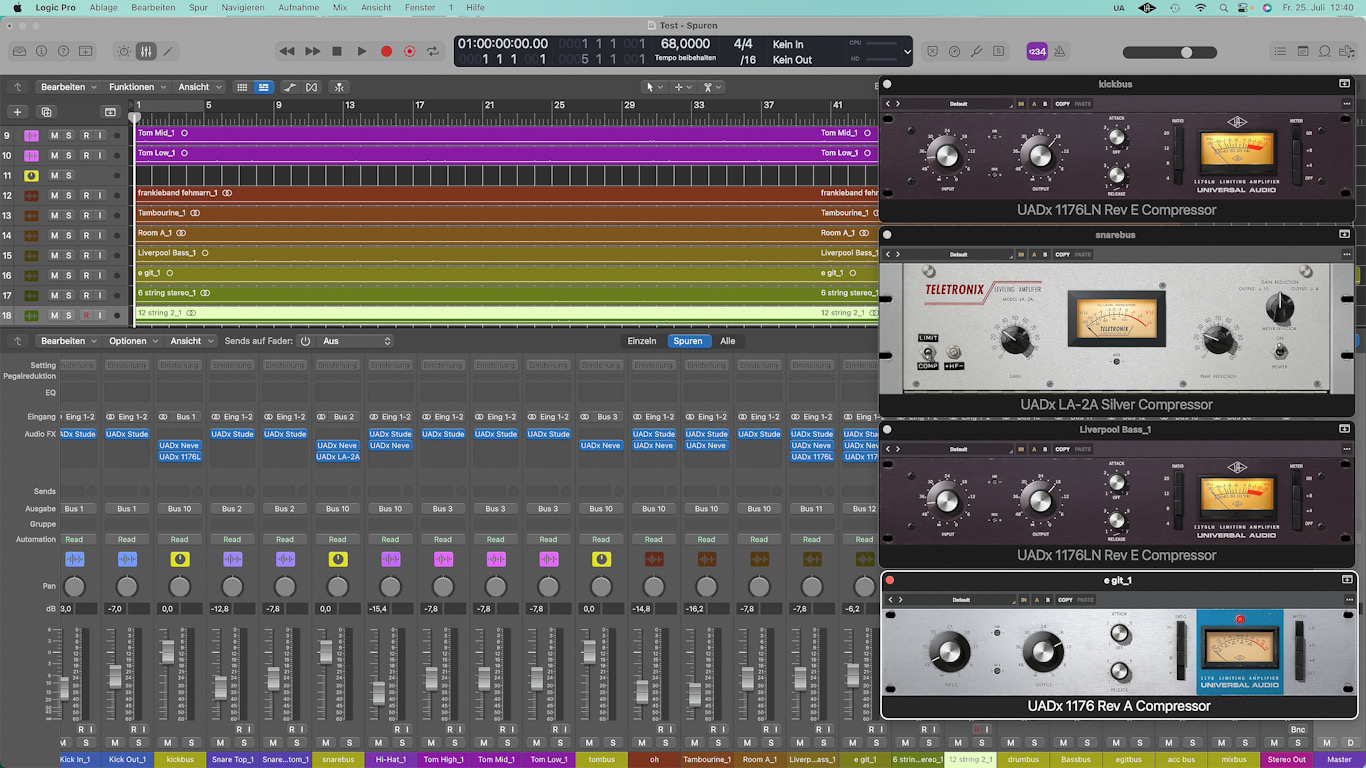
Task: Click the tempo value 68,0000
Action: pyautogui.click(x=685, y=44)
